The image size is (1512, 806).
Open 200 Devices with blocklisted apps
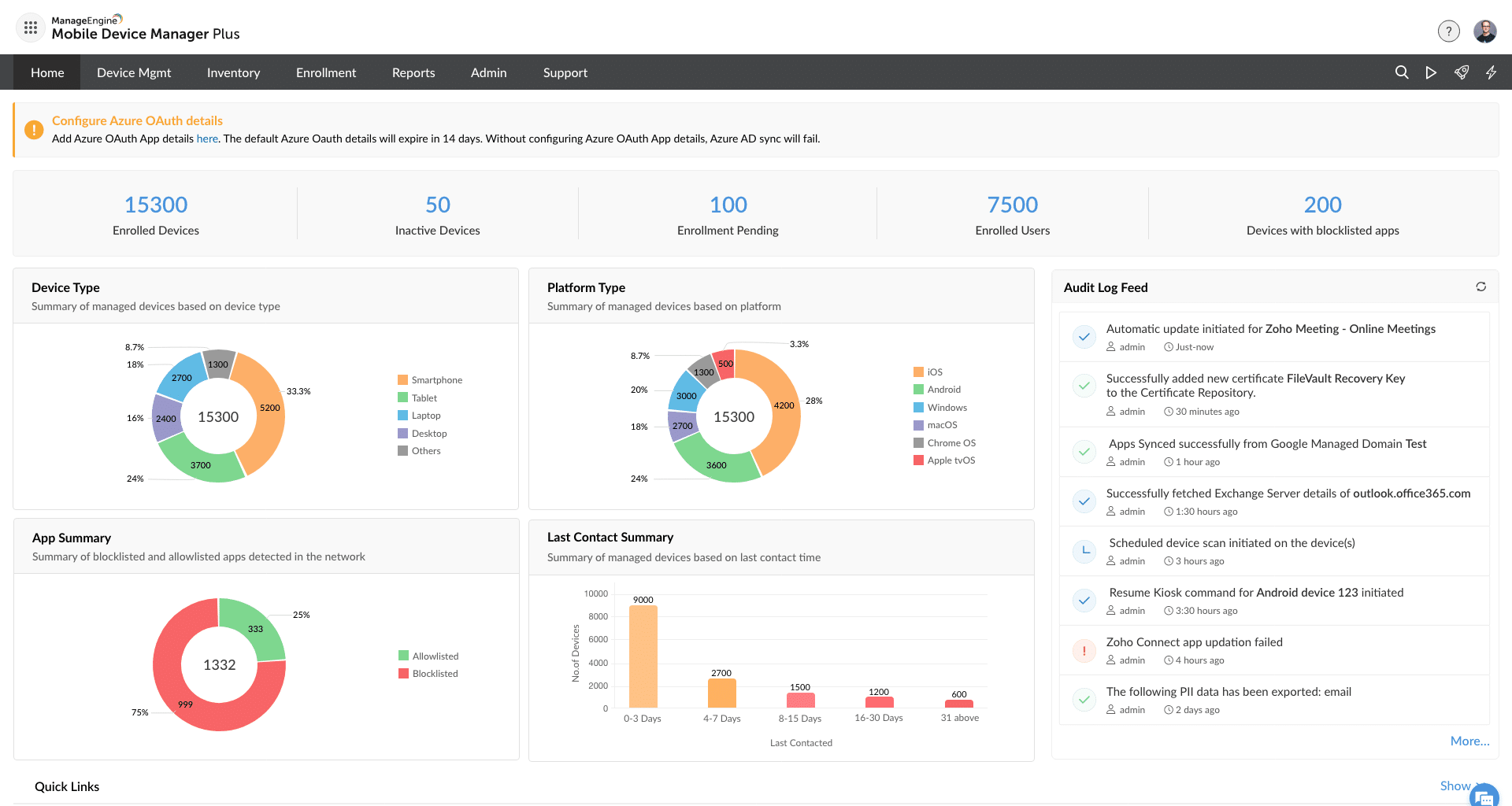point(1323,205)
